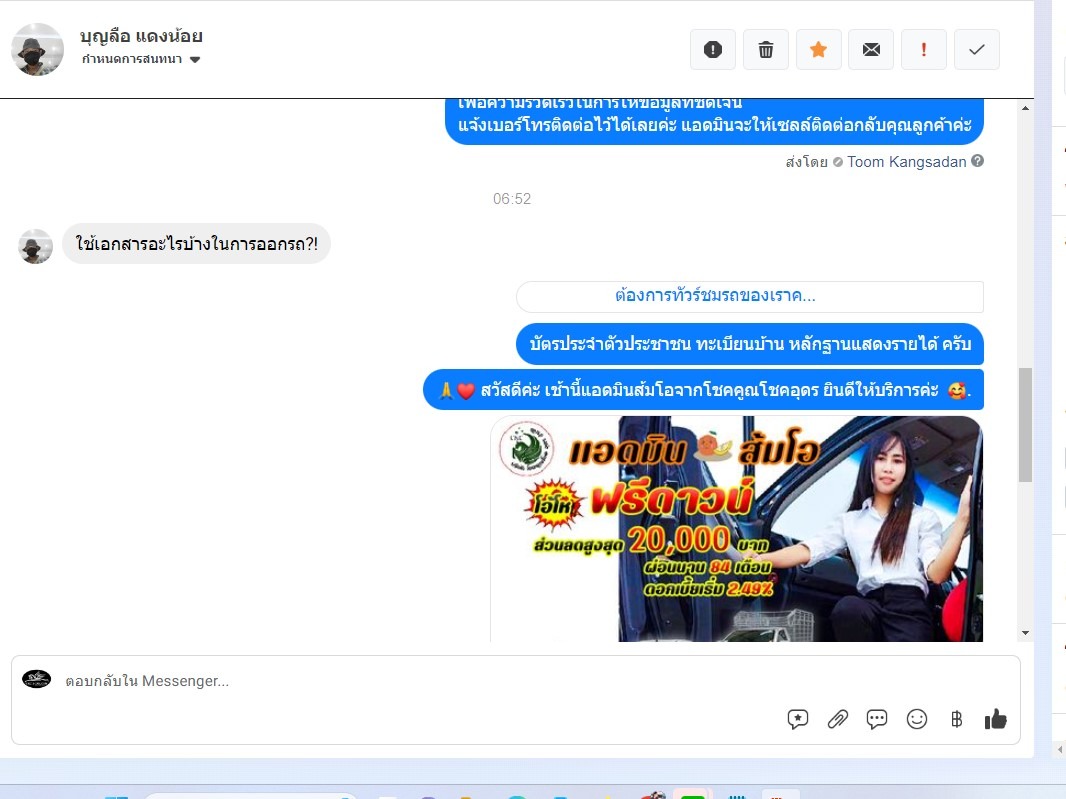Open saved replies speech bubble icon

tap(877, 719)
